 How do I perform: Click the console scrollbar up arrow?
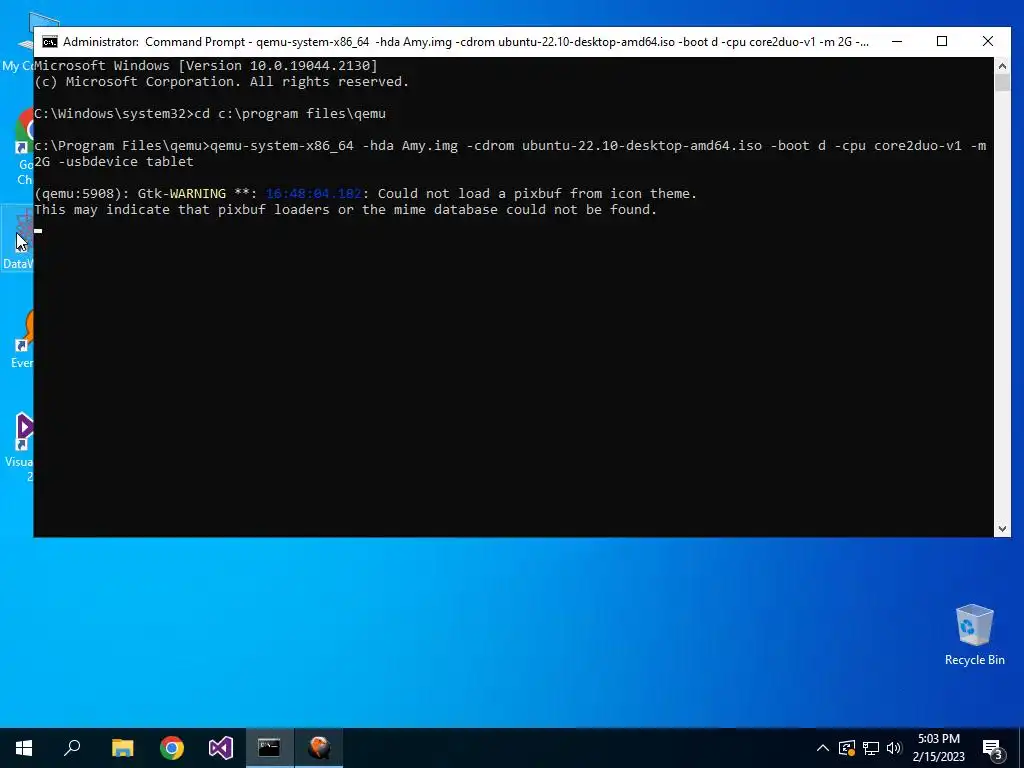1002,65
